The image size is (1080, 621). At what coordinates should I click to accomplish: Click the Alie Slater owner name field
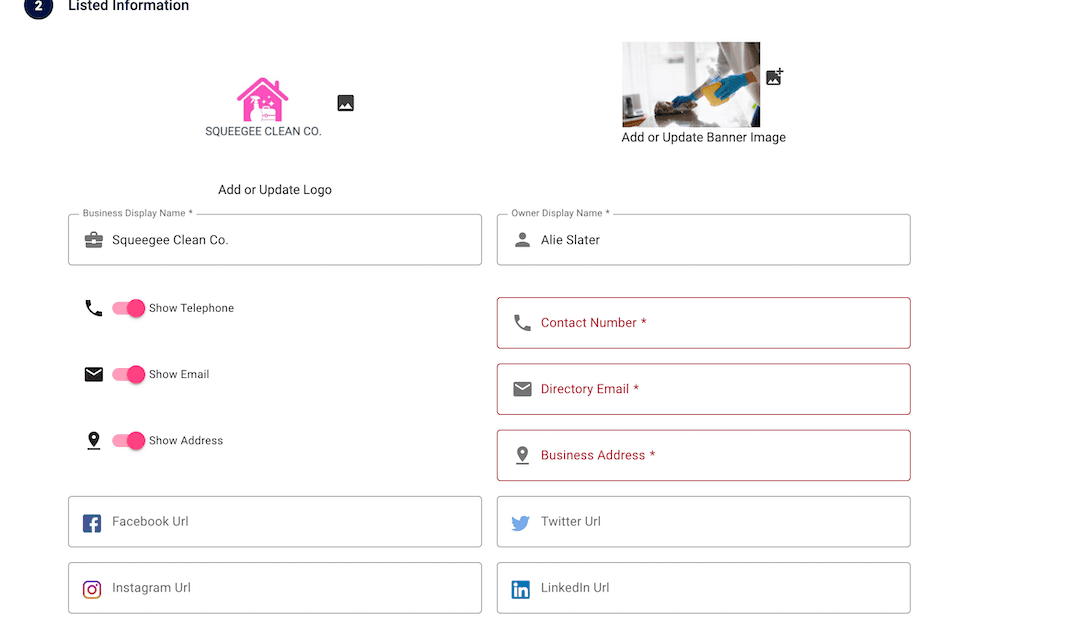tap(703, 240)
